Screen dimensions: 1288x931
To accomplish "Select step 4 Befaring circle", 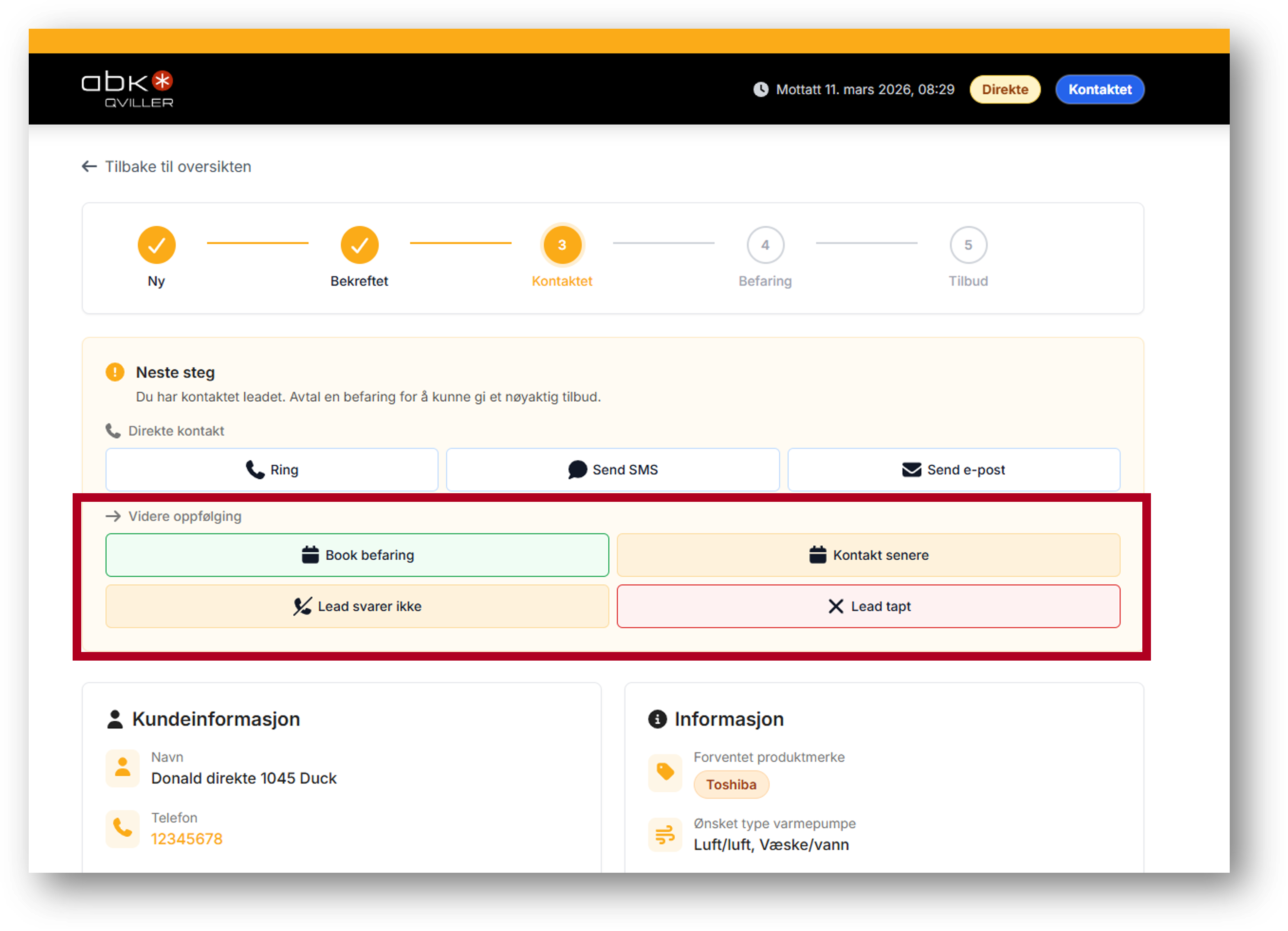I will pos(766,245).
